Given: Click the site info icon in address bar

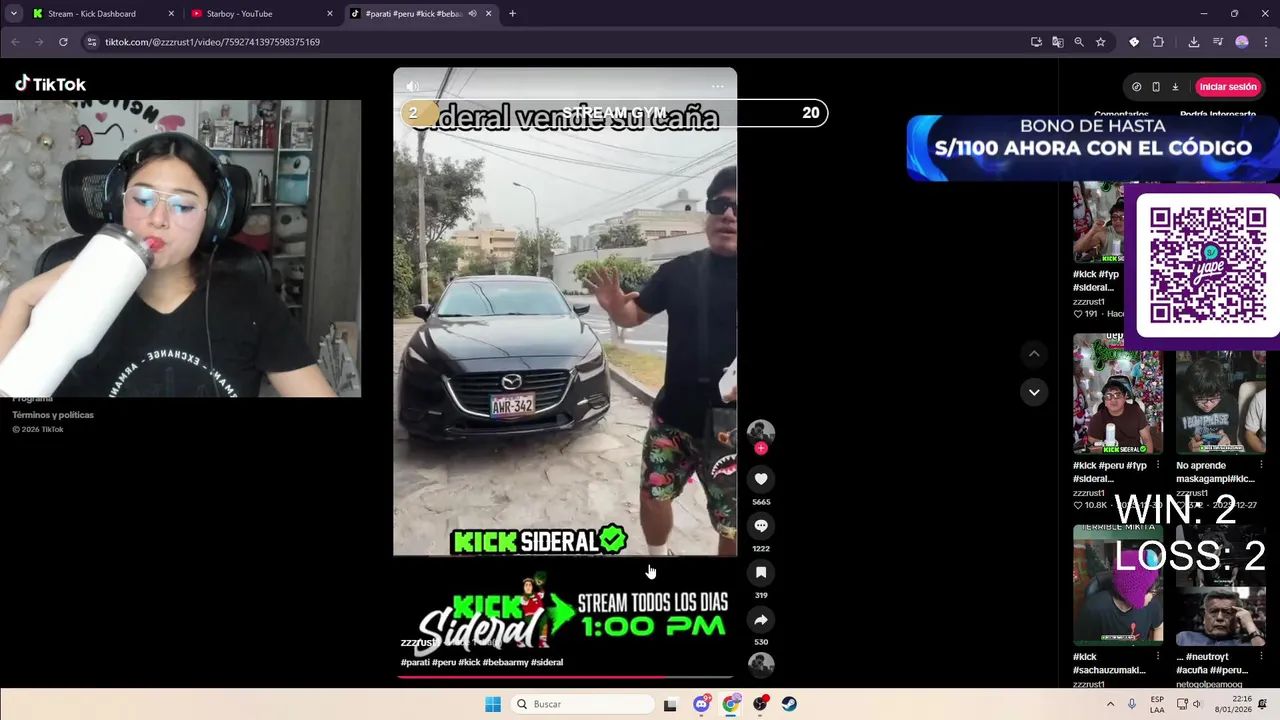Looking at the screenshot, I should (x=92, y=42).
